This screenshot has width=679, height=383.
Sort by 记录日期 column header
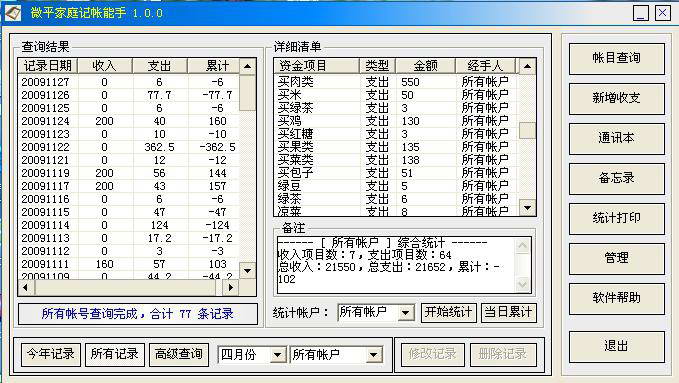point(48,66)
